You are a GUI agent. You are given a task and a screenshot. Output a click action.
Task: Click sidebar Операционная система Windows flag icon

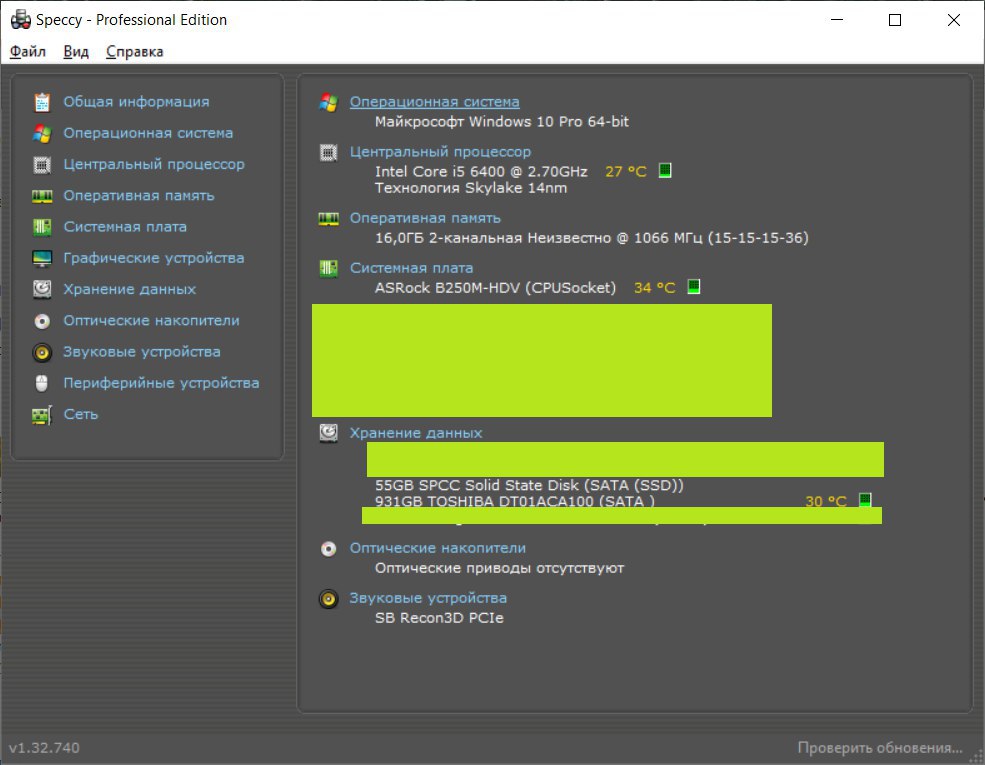pos(42,133)
